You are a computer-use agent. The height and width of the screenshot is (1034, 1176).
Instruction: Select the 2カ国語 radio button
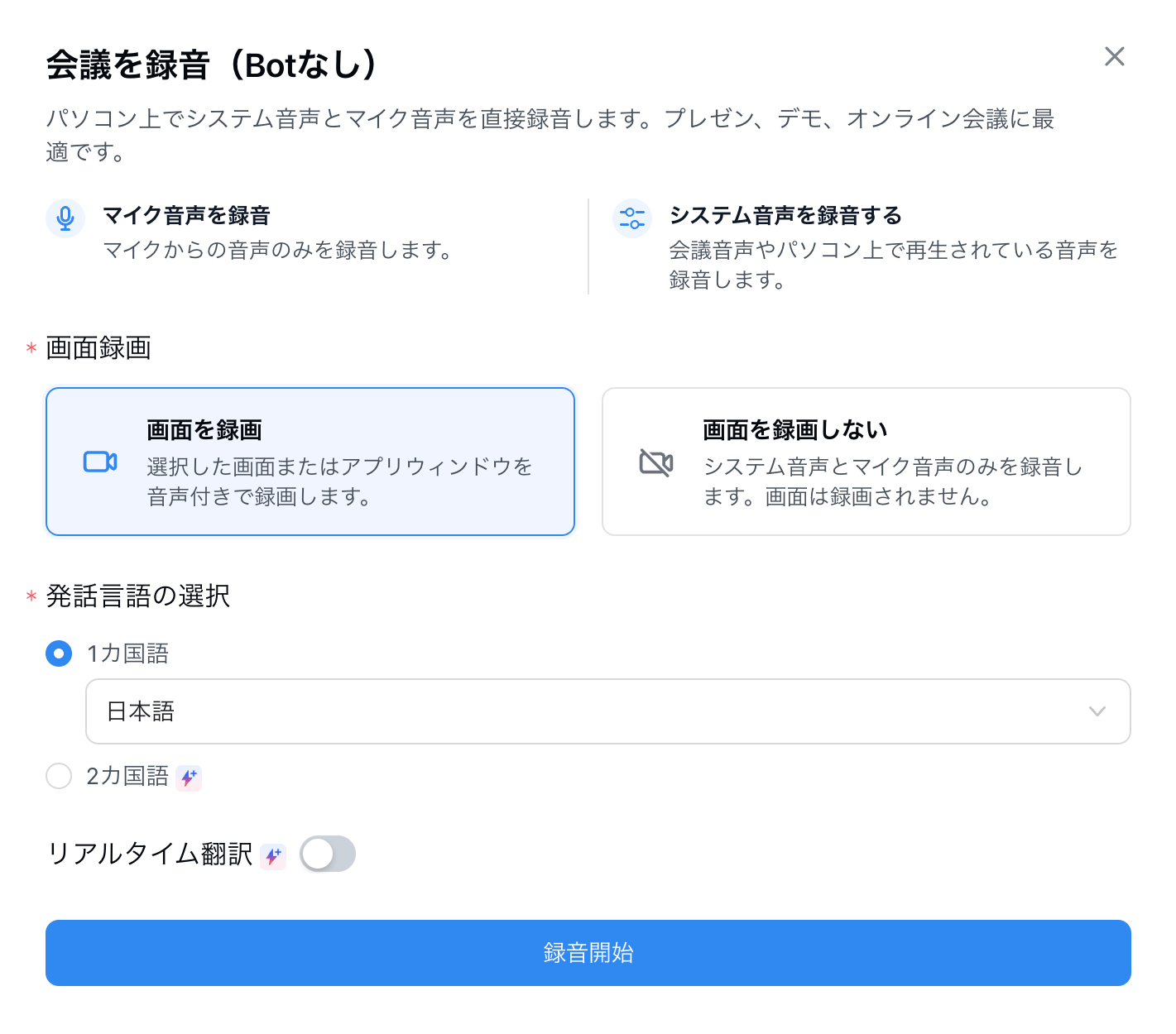click(59, 776)
